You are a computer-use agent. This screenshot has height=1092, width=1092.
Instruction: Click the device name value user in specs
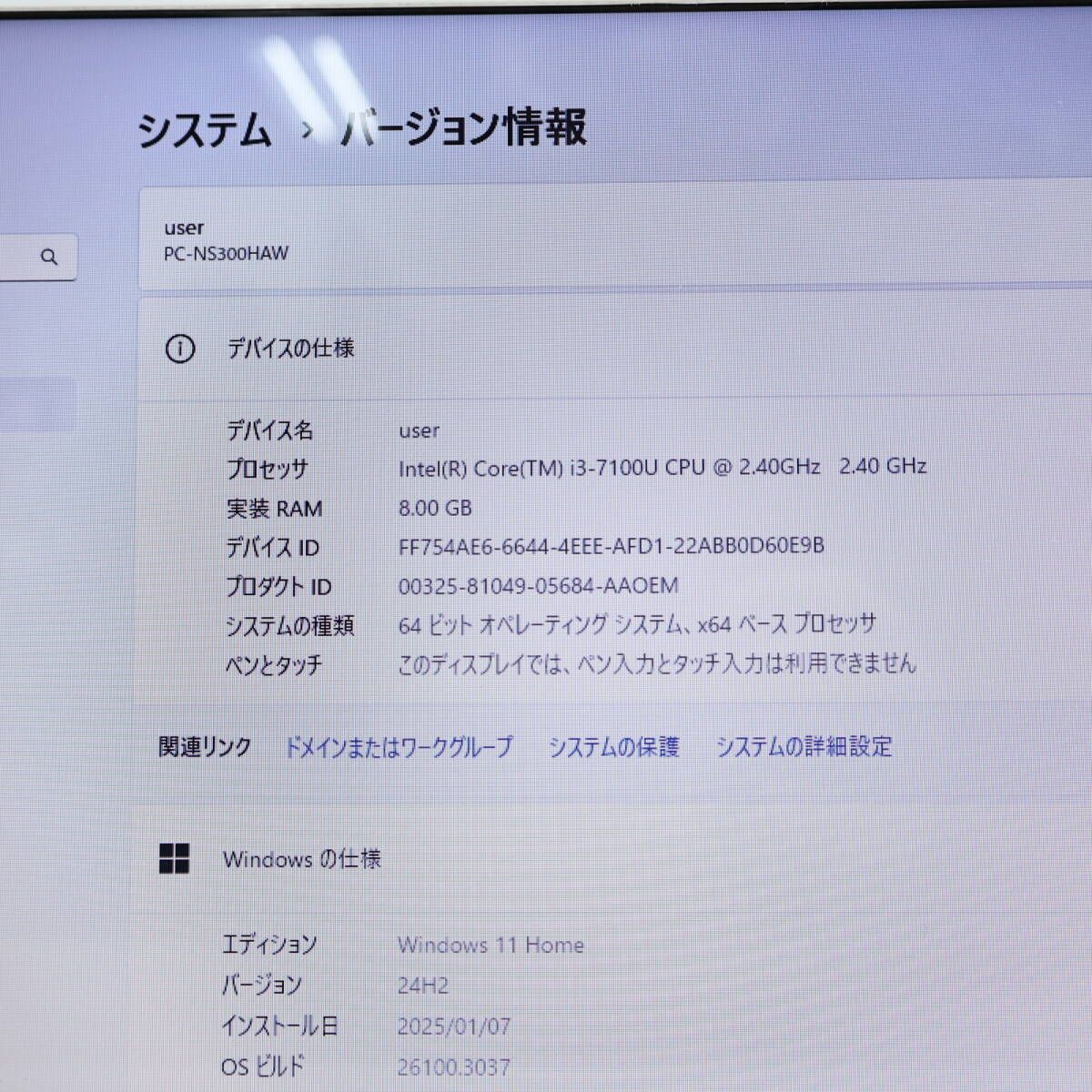[x=419, y=430]
